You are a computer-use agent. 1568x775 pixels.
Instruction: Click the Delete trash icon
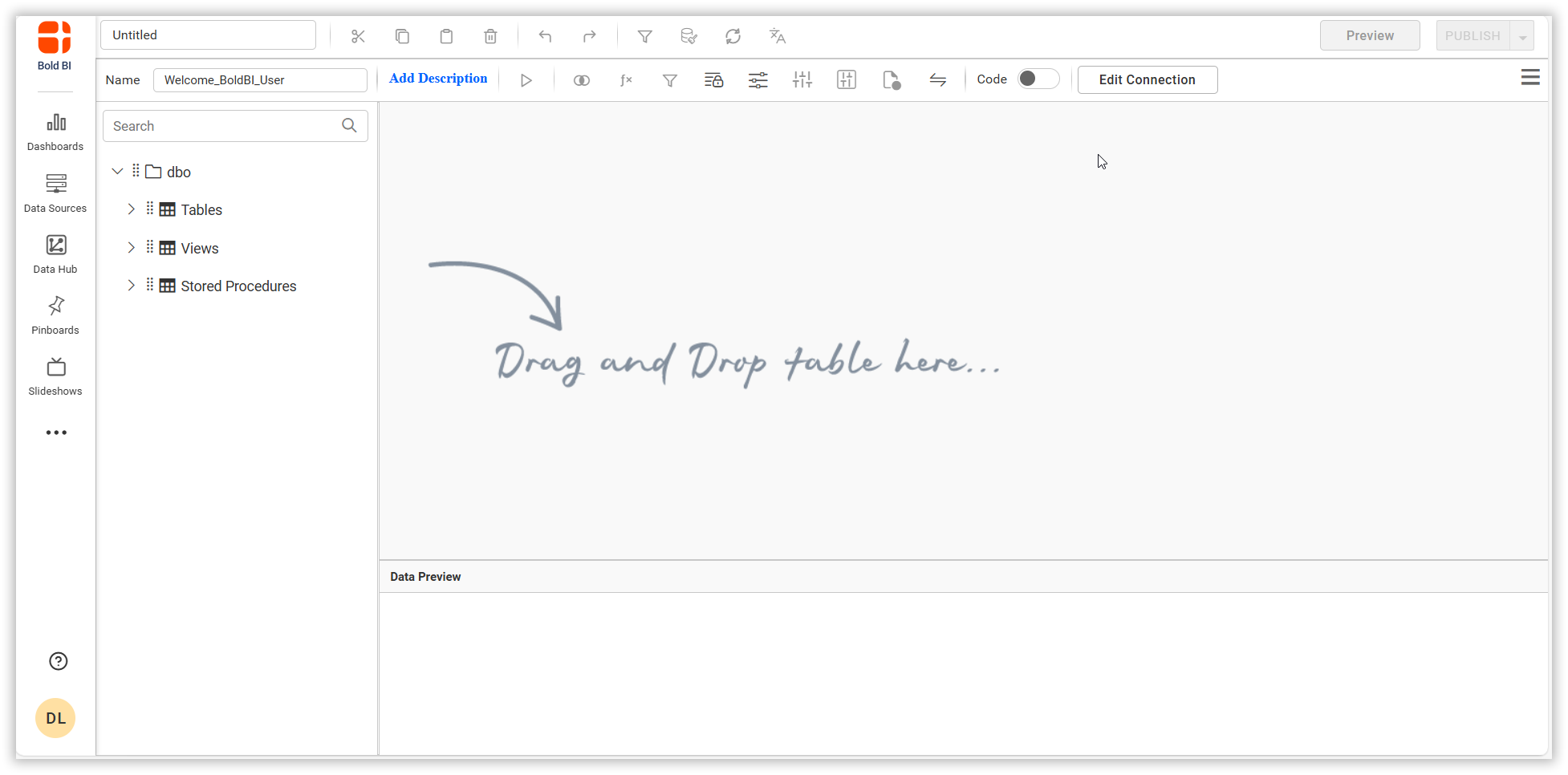click(x=490, y=36)
